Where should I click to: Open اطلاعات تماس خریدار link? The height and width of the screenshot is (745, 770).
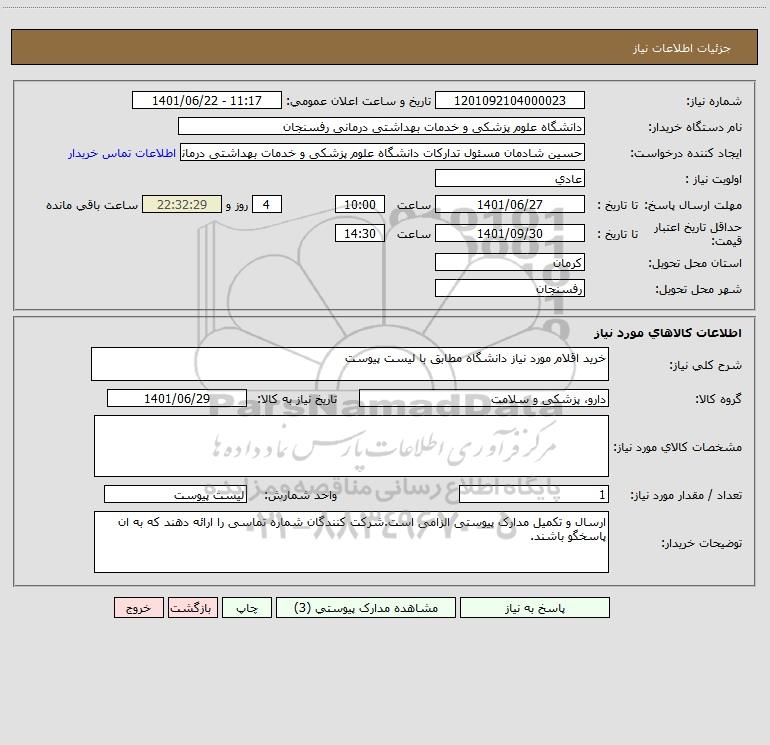(122, 153)
